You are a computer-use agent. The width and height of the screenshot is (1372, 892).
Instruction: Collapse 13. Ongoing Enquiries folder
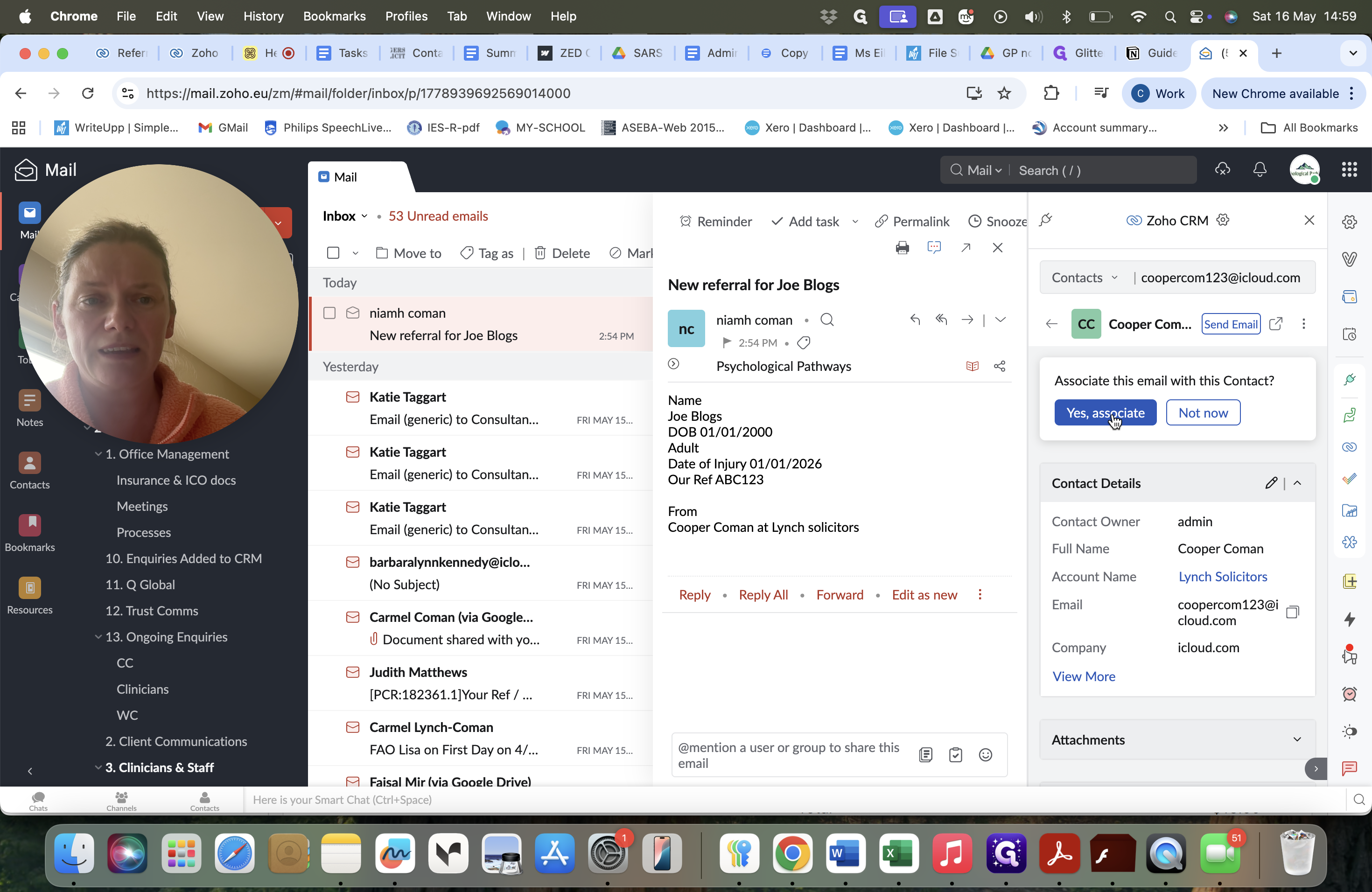coord(98,637)
